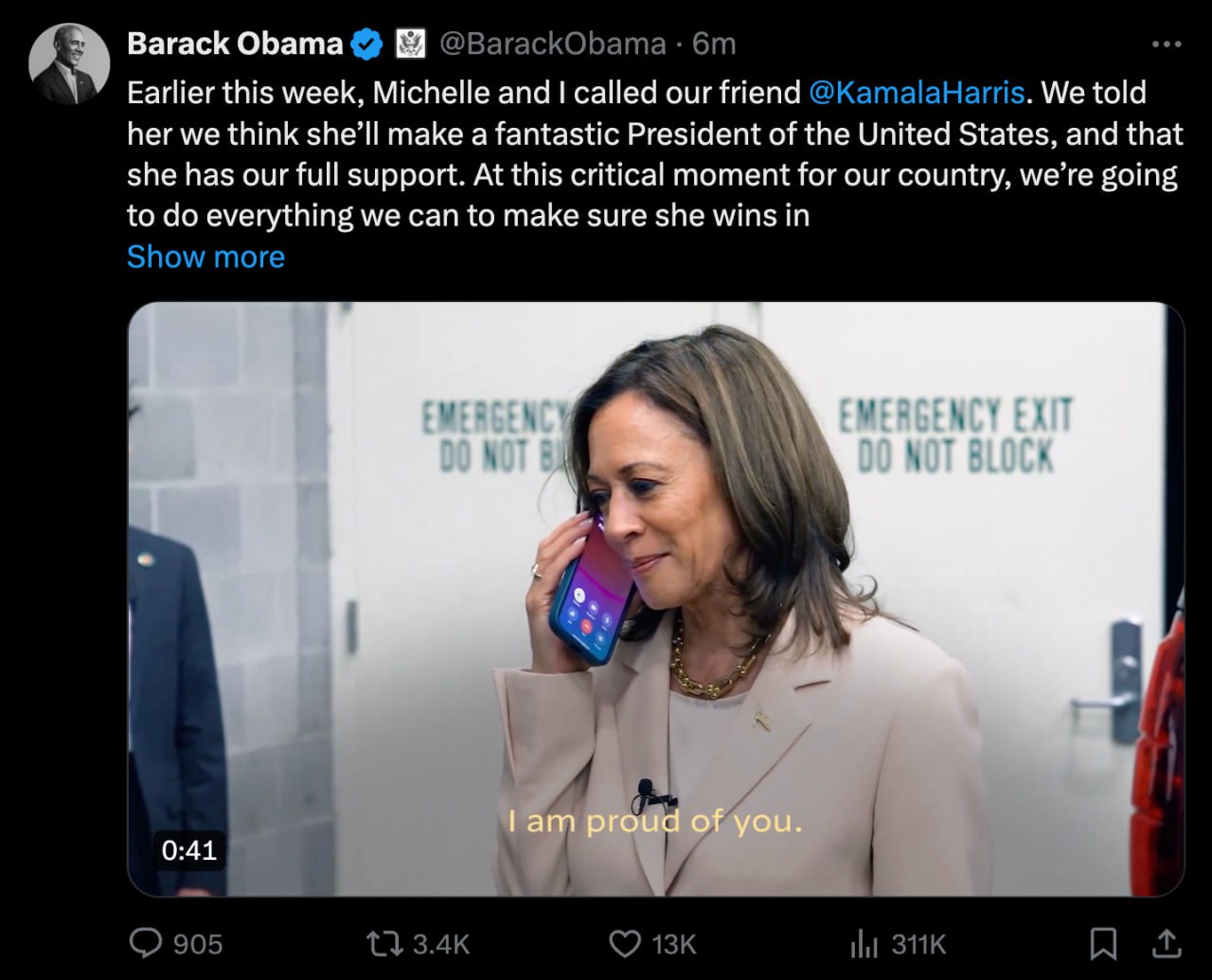Open the three-dot more options menu
Screen dimensions: 1212x980
point(1166,45)
